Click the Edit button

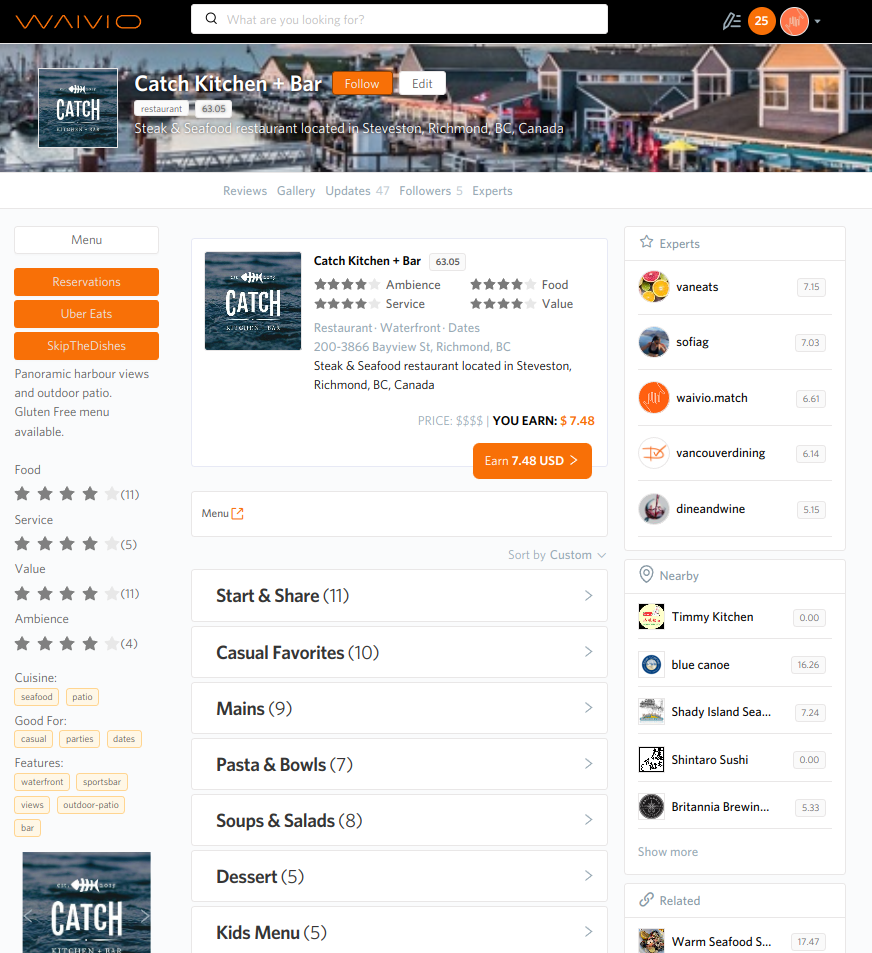tap(422, 83)
